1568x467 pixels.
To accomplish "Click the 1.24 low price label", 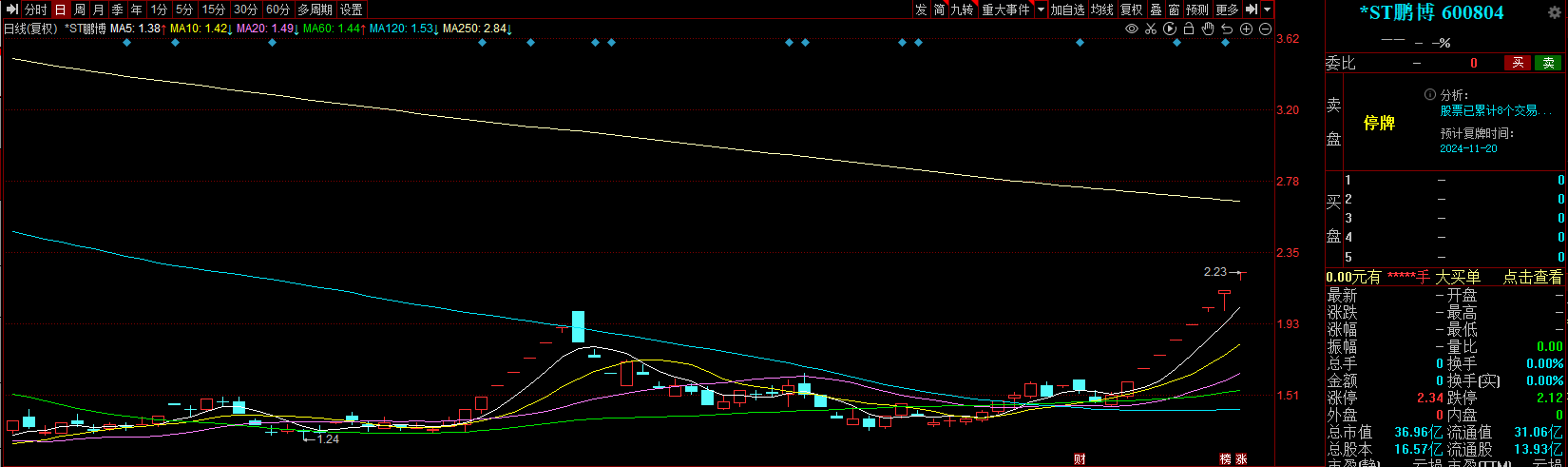I will pos(328,439).
